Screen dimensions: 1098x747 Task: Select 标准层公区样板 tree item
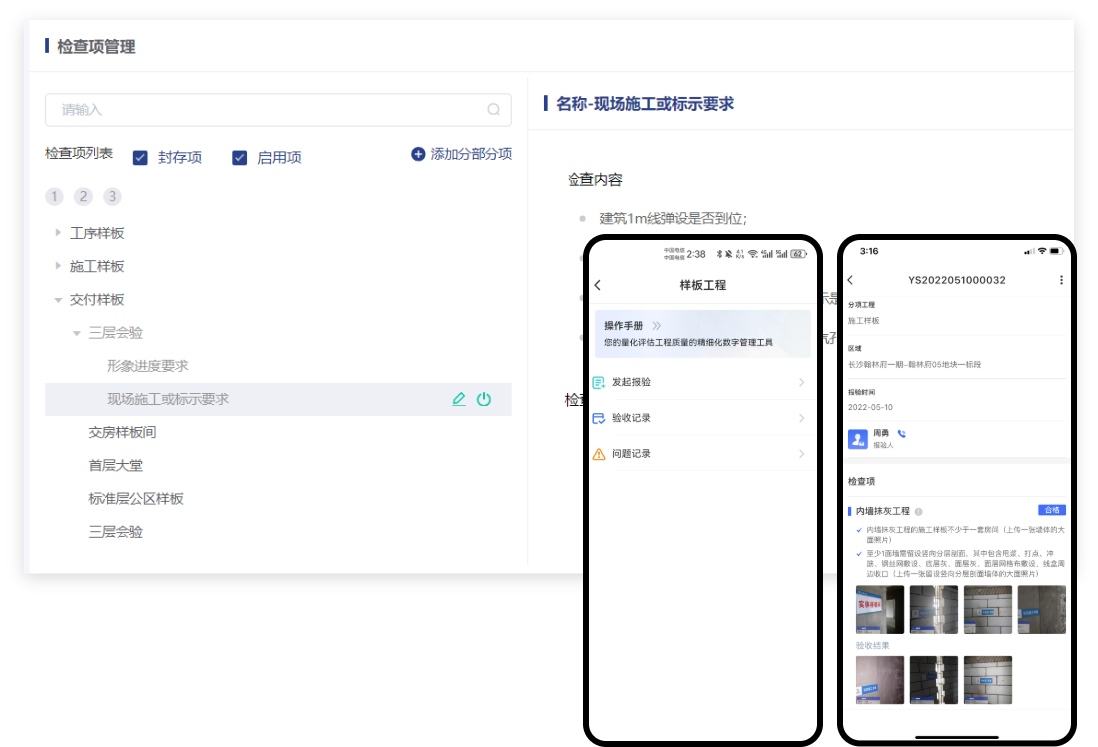tap(136, 498)
